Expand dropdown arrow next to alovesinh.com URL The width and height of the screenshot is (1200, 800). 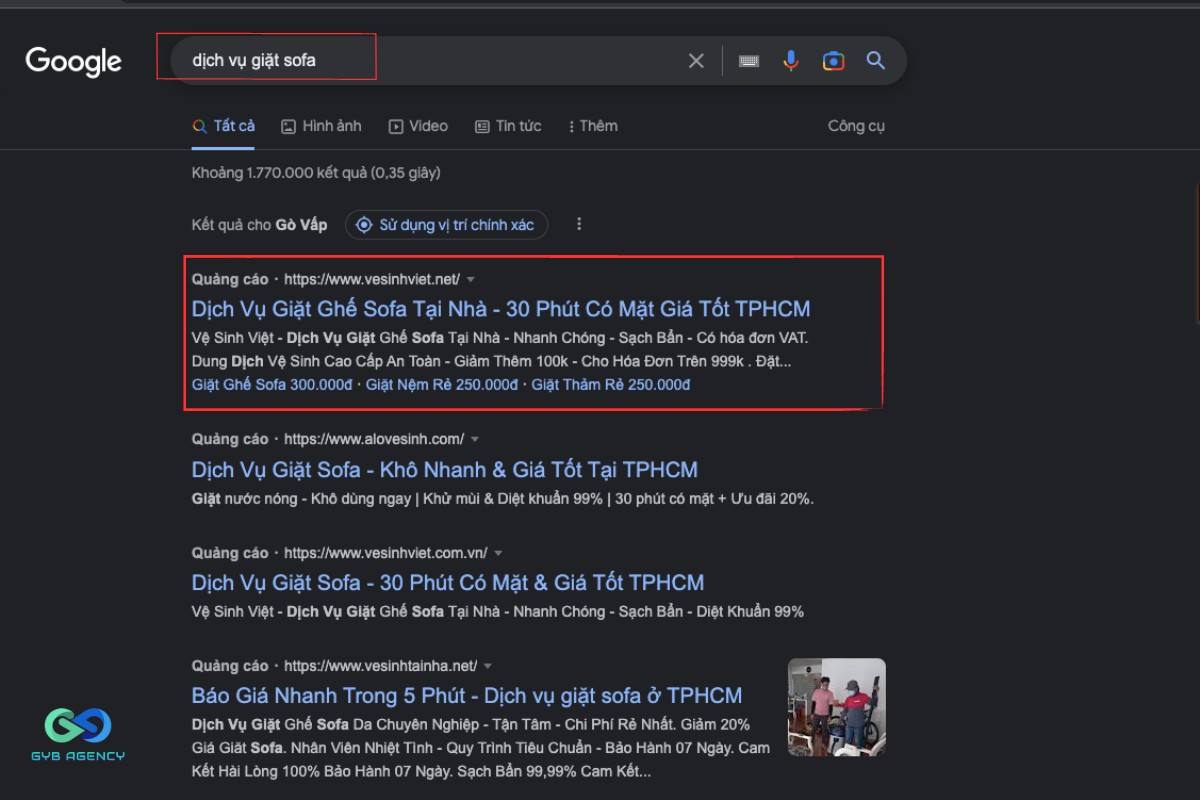click(x=475, y=439)
